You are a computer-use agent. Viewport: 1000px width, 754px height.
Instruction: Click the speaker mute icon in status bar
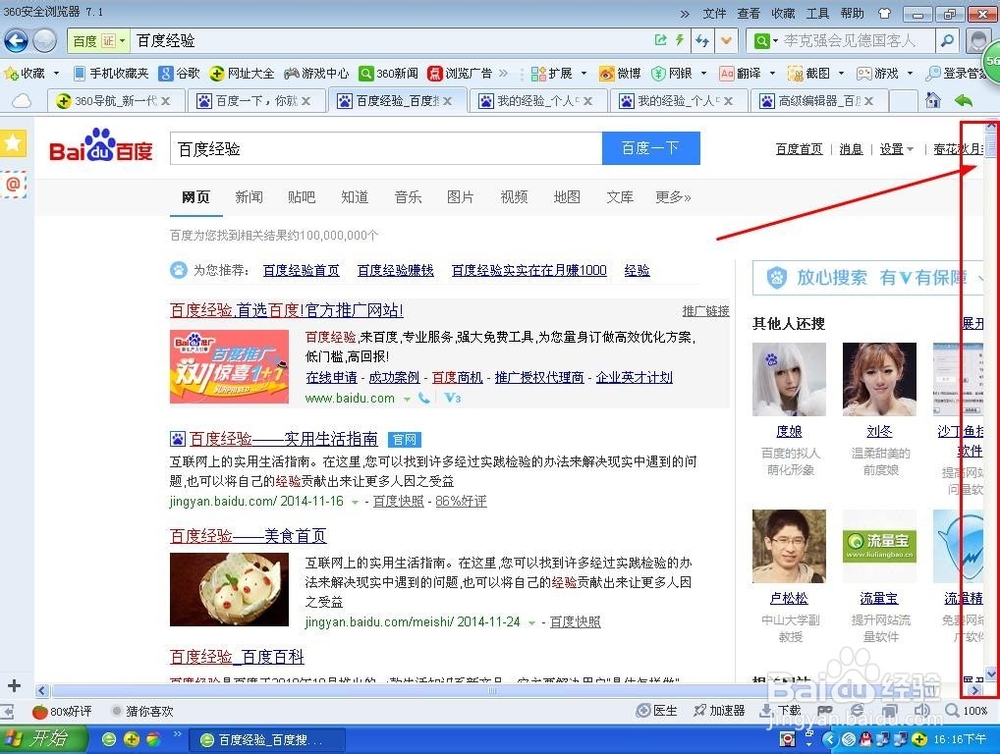pyautogui.click(x=924, y=711)
